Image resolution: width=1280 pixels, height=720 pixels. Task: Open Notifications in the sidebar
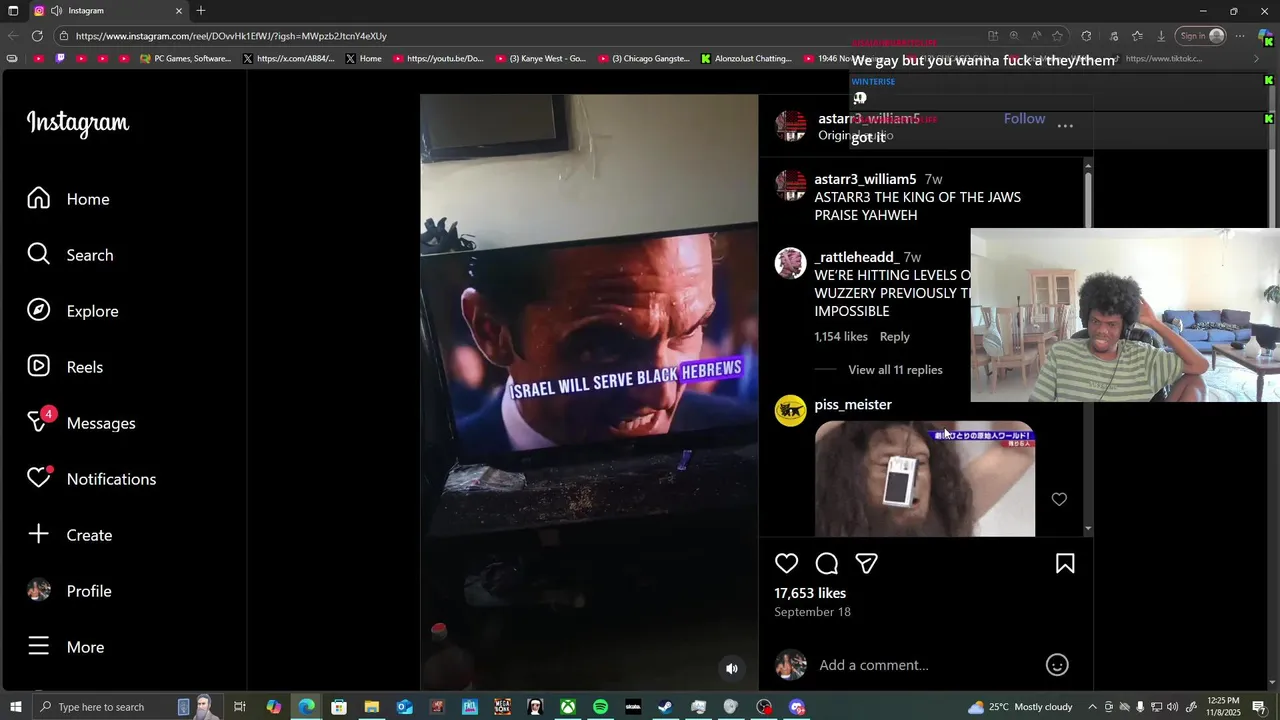coord(91,479)
